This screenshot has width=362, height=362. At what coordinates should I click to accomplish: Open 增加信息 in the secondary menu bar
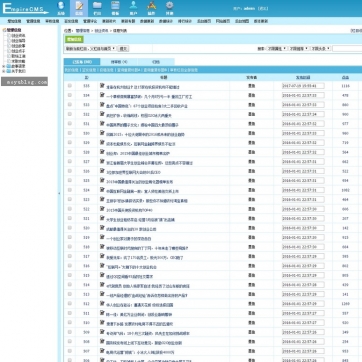pos(14,21)
